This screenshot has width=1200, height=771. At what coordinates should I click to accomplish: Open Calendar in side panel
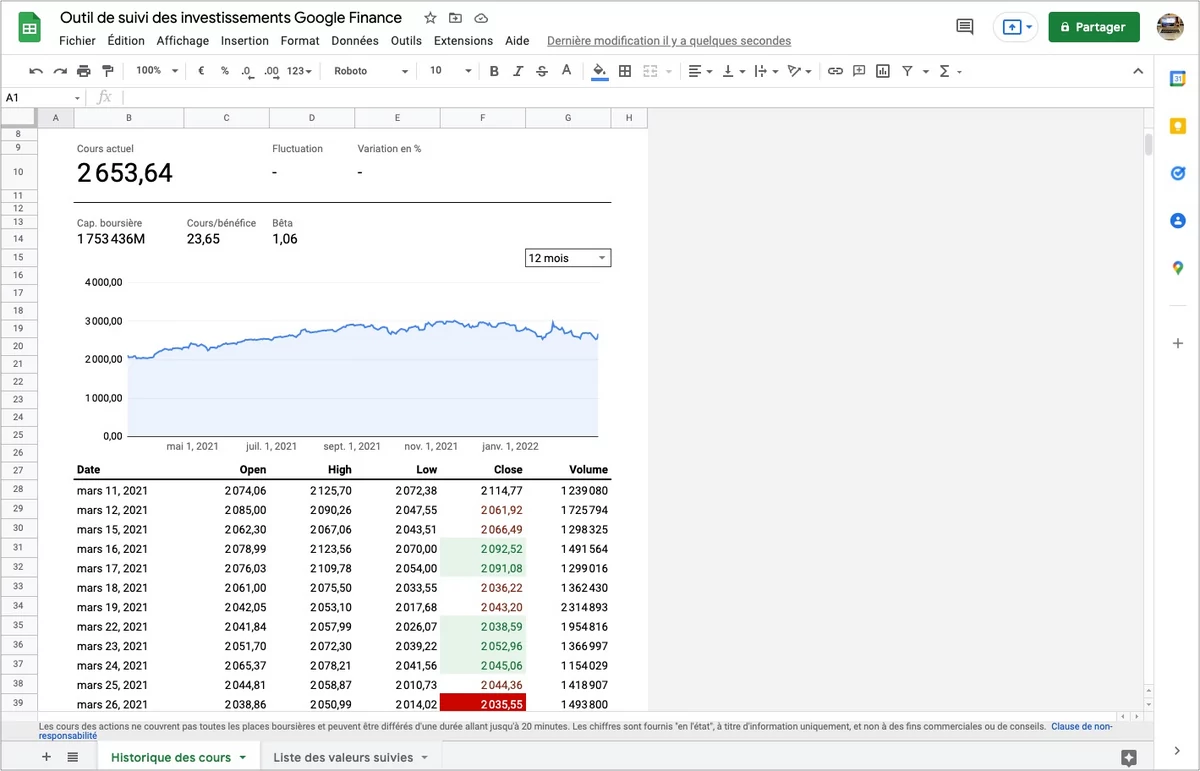[1178, 79]
